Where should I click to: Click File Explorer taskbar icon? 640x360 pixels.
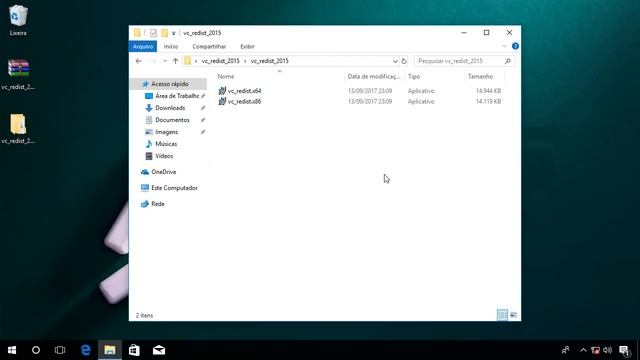coord(110,350)
